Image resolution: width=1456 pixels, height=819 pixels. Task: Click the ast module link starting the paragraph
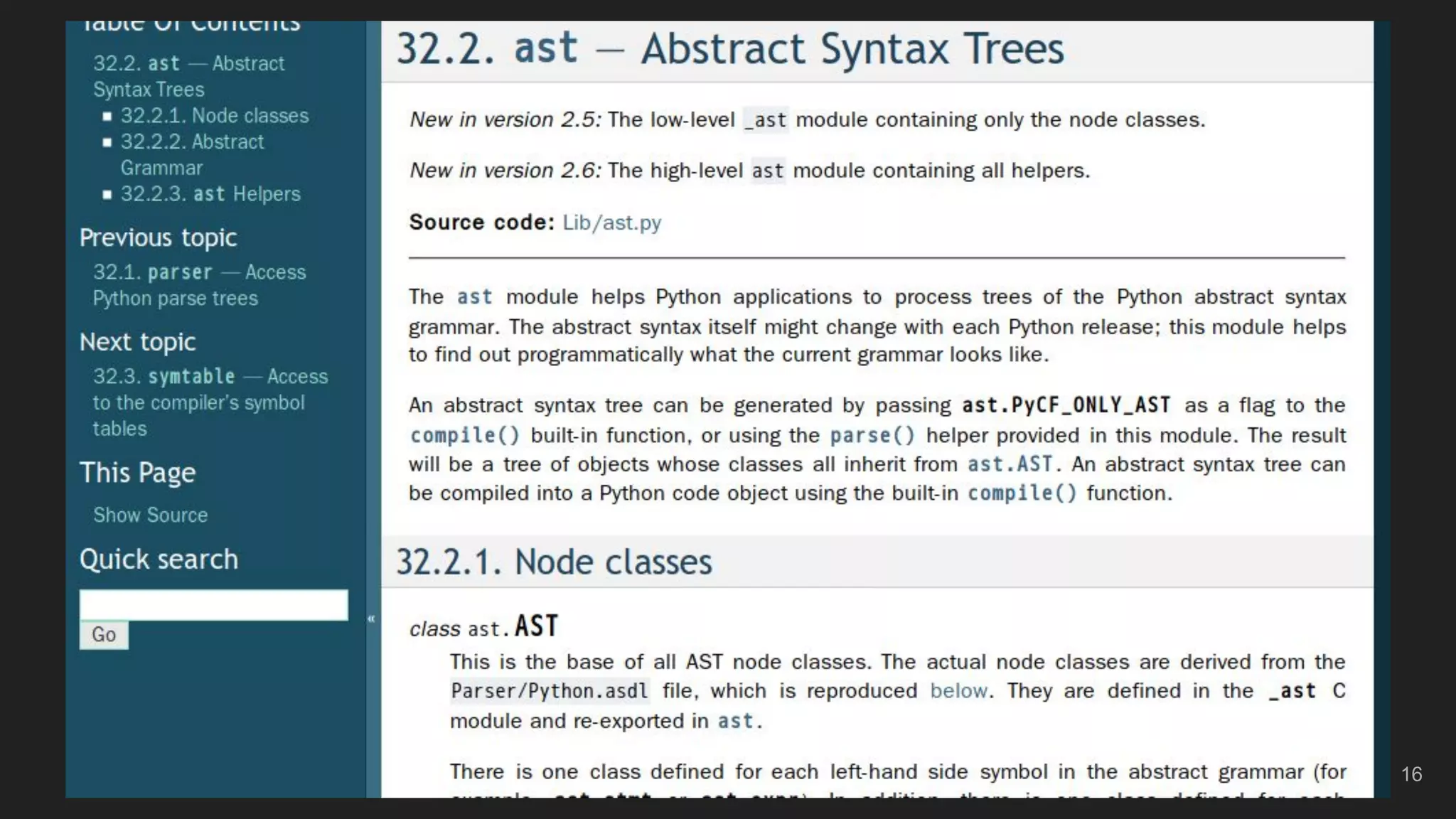(x=474, y=296)
